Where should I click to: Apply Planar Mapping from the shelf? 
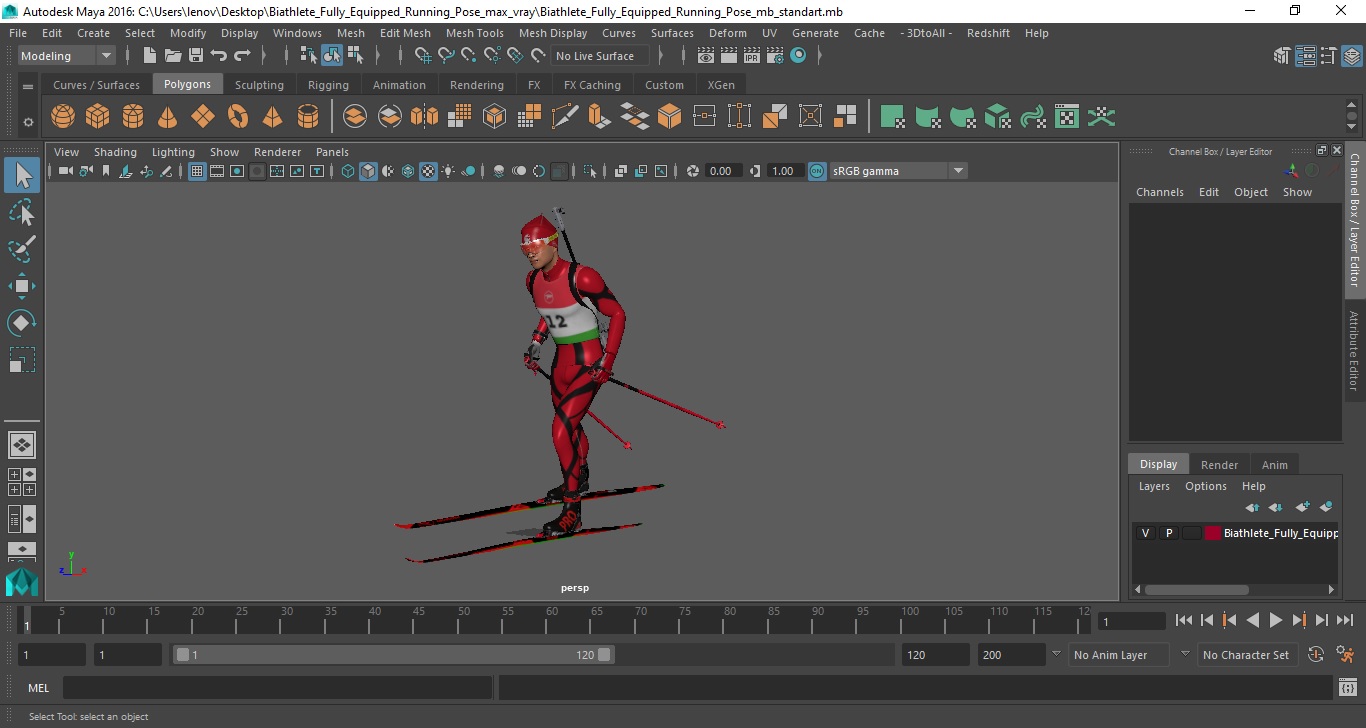click(894, 117)
